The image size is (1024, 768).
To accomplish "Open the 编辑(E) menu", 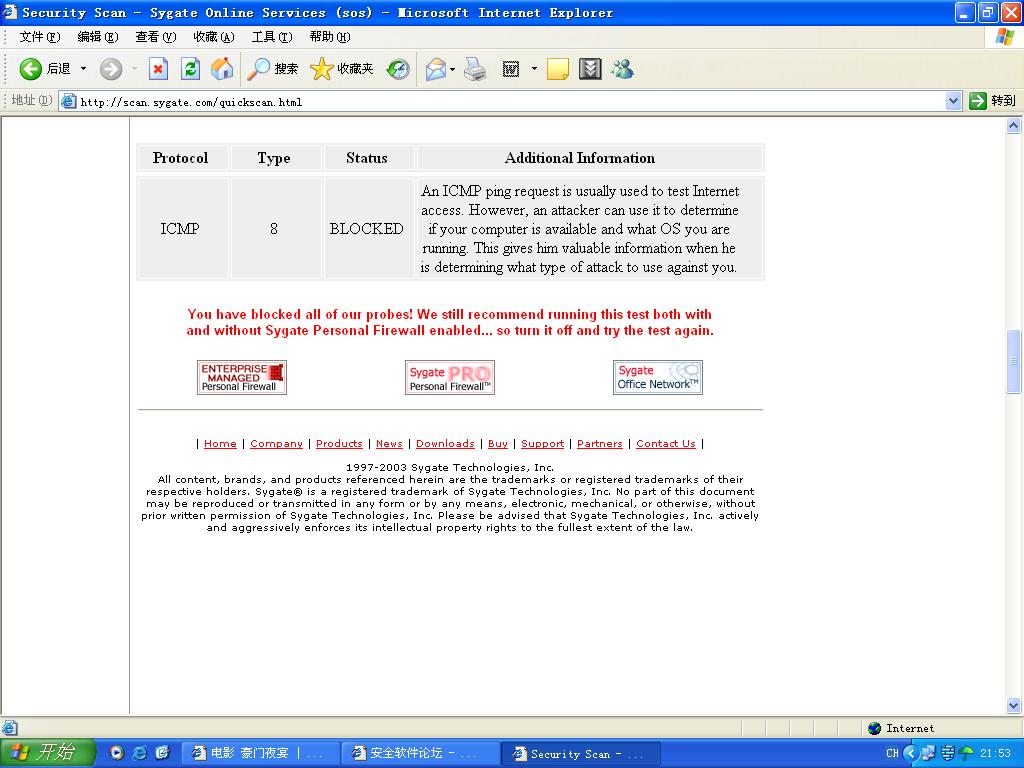I will coord(98,37).
